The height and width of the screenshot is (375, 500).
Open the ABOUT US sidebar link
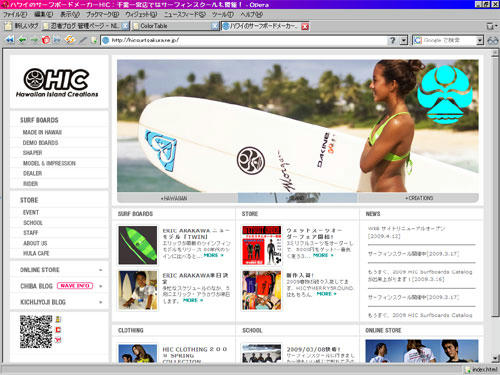35,243
